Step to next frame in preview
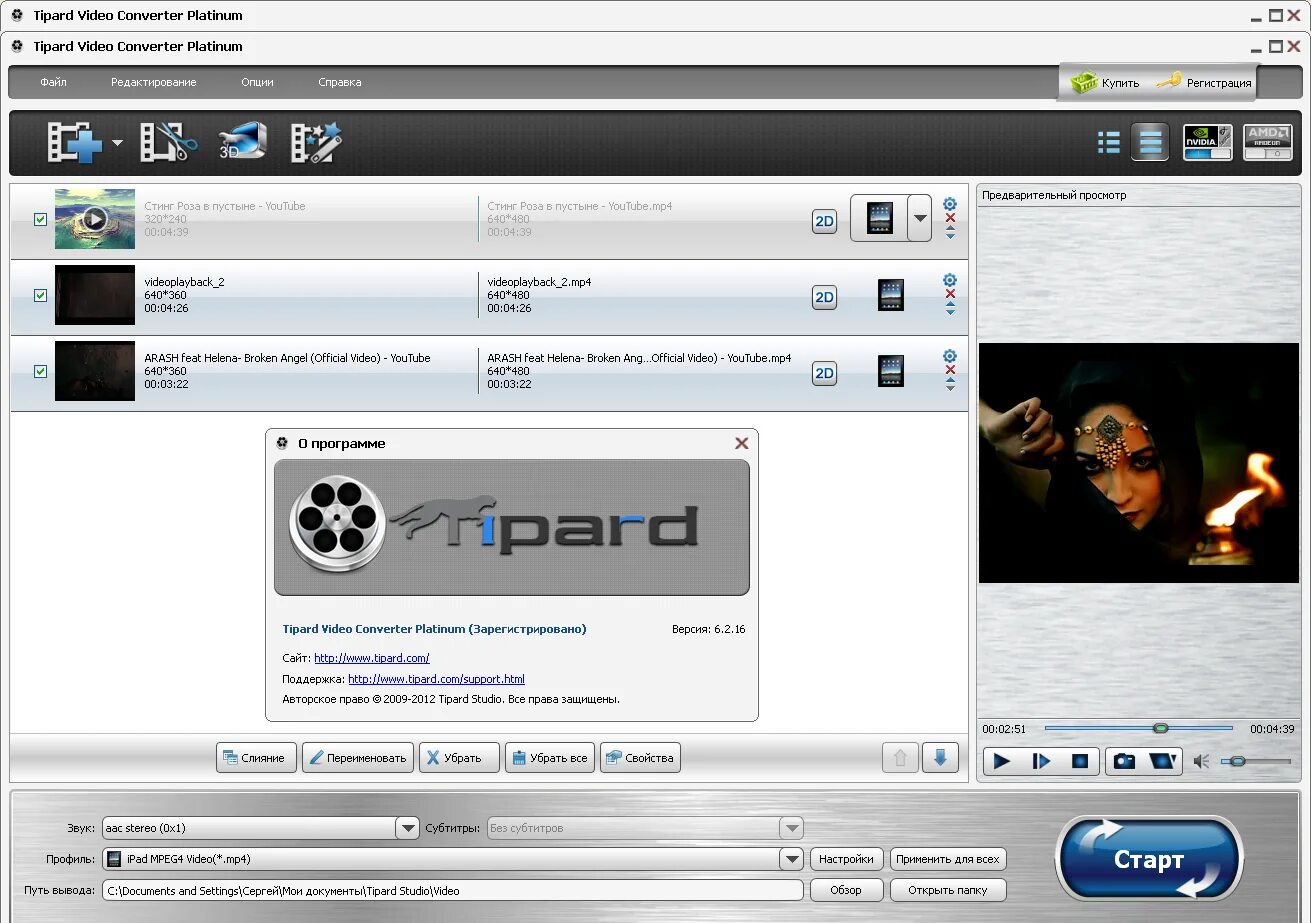1311x923 pixels. (1041, 761)
